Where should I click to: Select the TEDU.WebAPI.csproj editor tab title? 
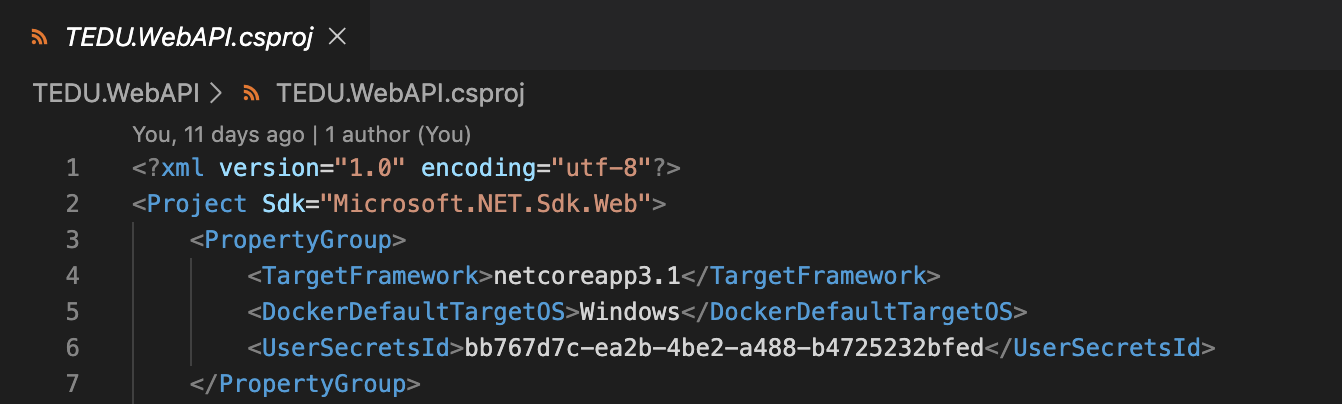[x=189, y=37]
